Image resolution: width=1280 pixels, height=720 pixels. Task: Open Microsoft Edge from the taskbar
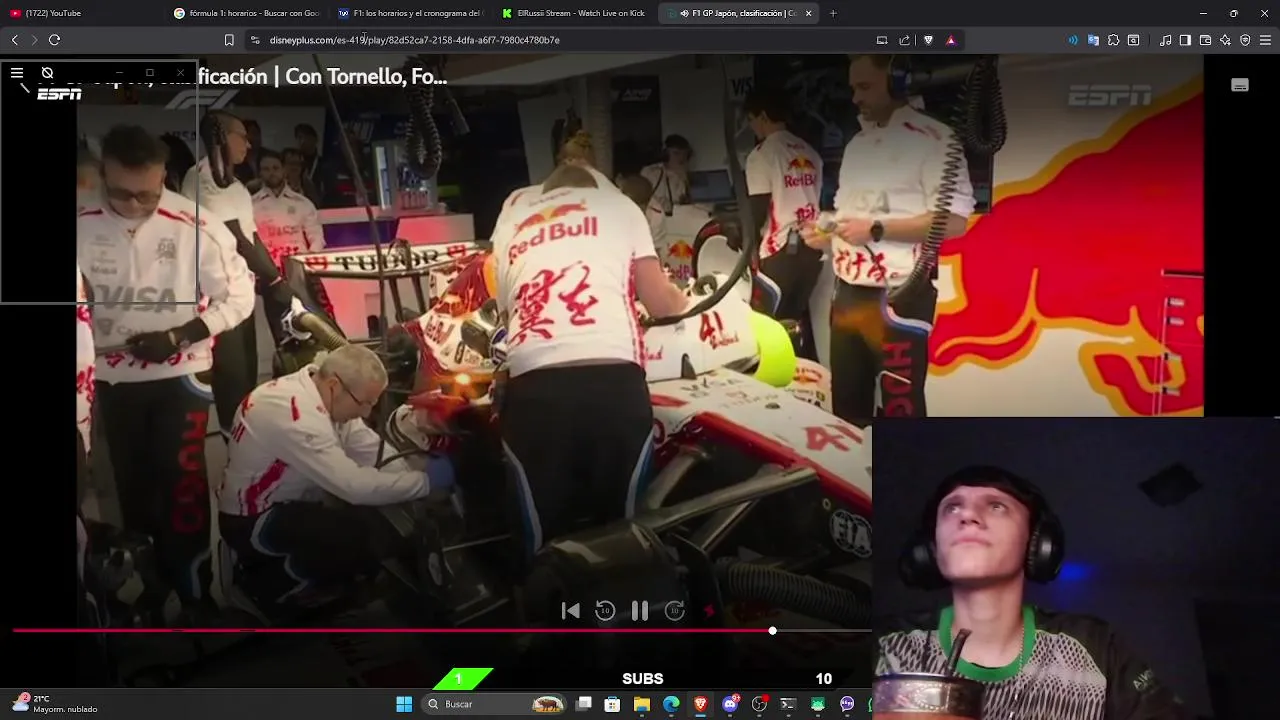[x=671, y=704]
